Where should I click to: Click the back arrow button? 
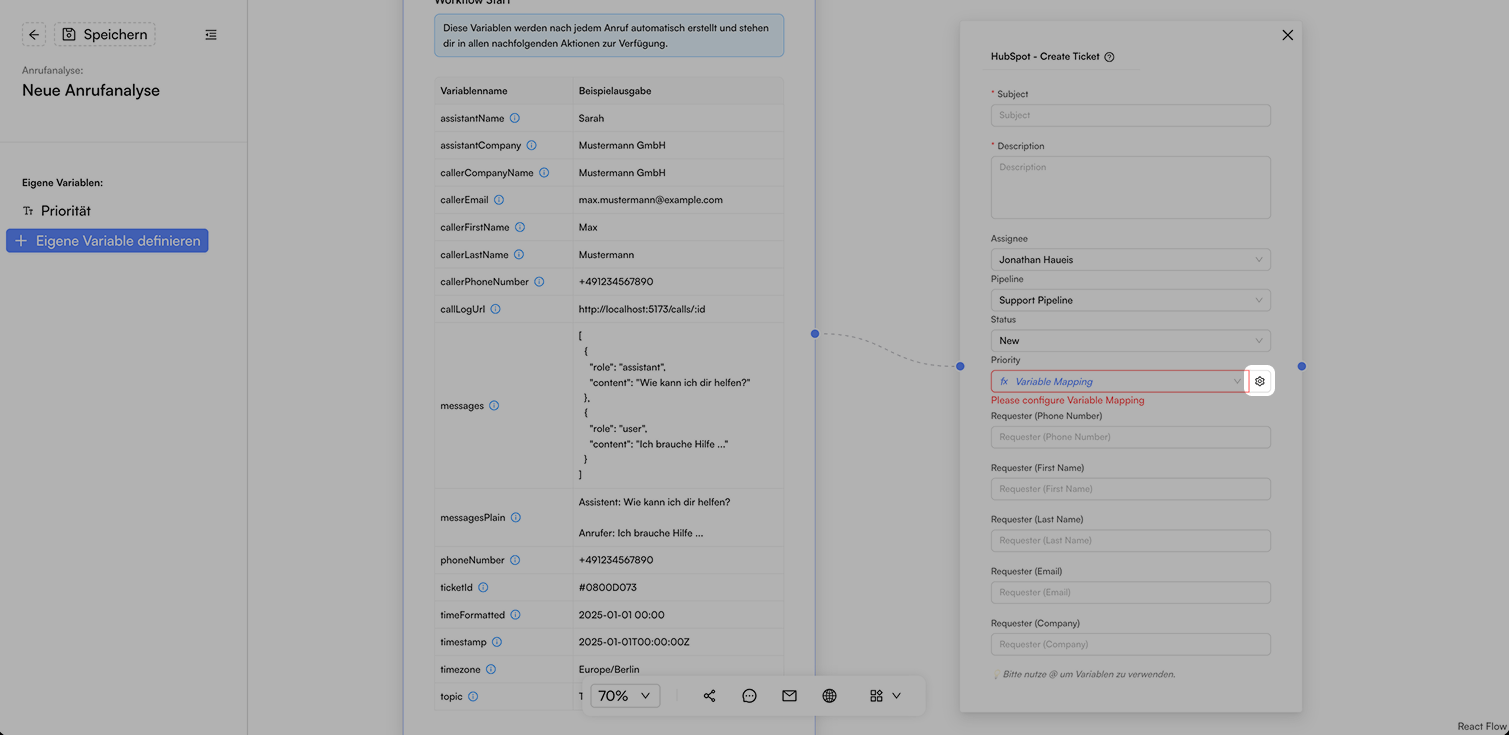point(34,35)
